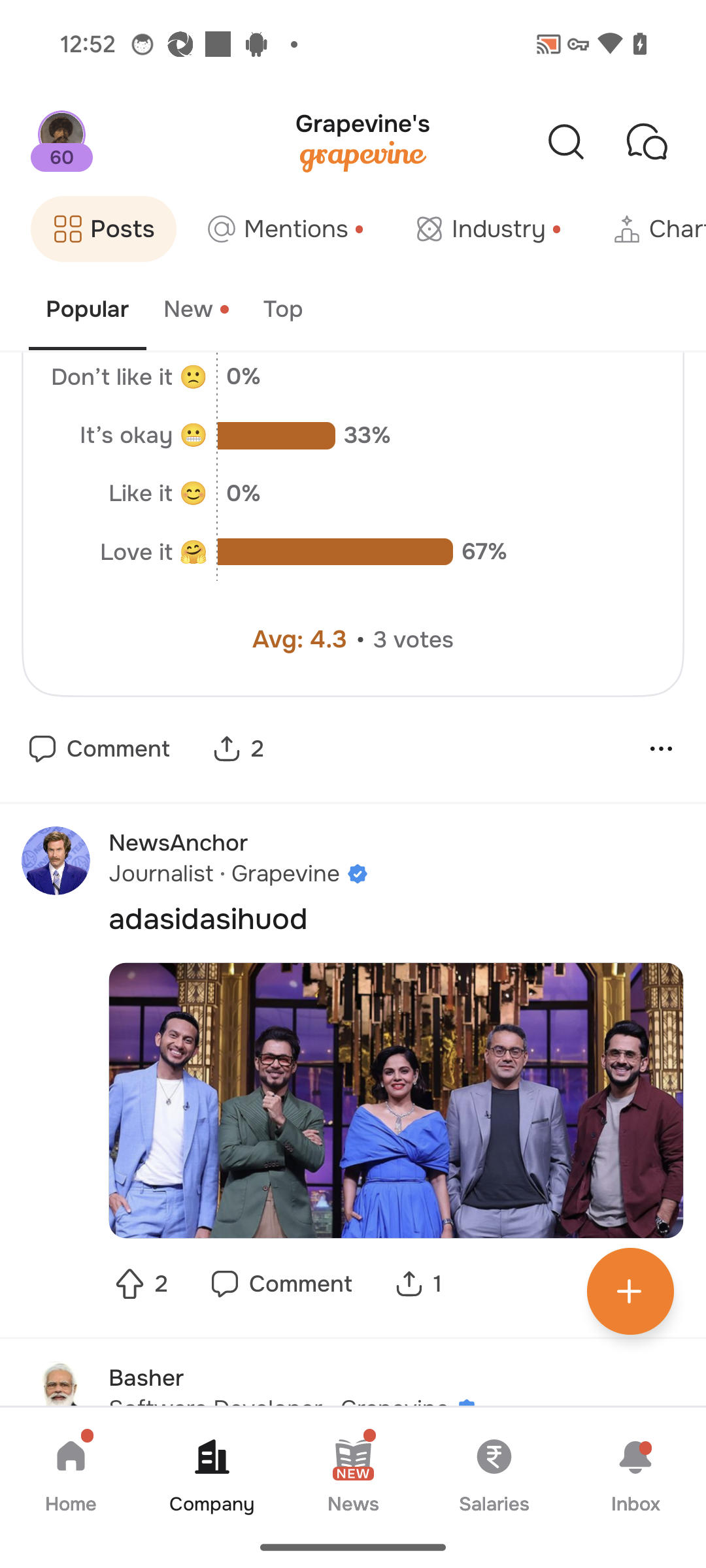
Task: Open the Shark Tank photo in post
Action: click(395, 1100)
